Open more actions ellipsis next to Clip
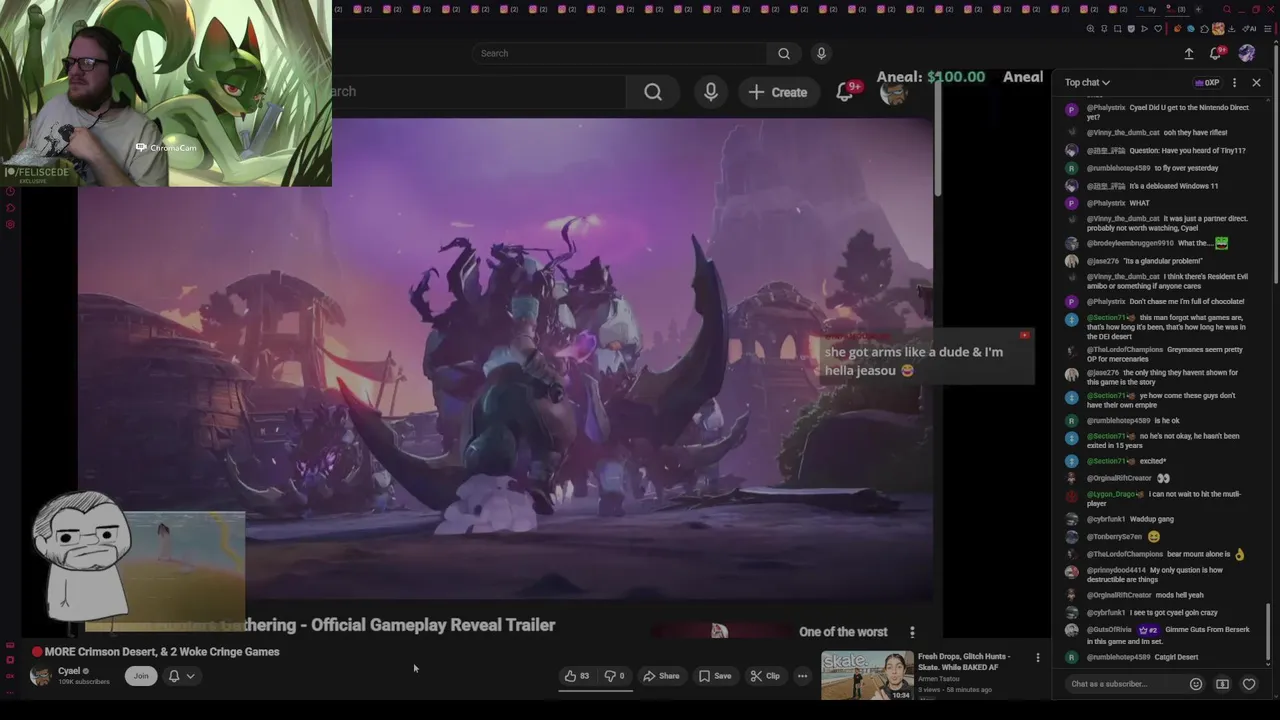1280x720 pixels. point(802,676)
